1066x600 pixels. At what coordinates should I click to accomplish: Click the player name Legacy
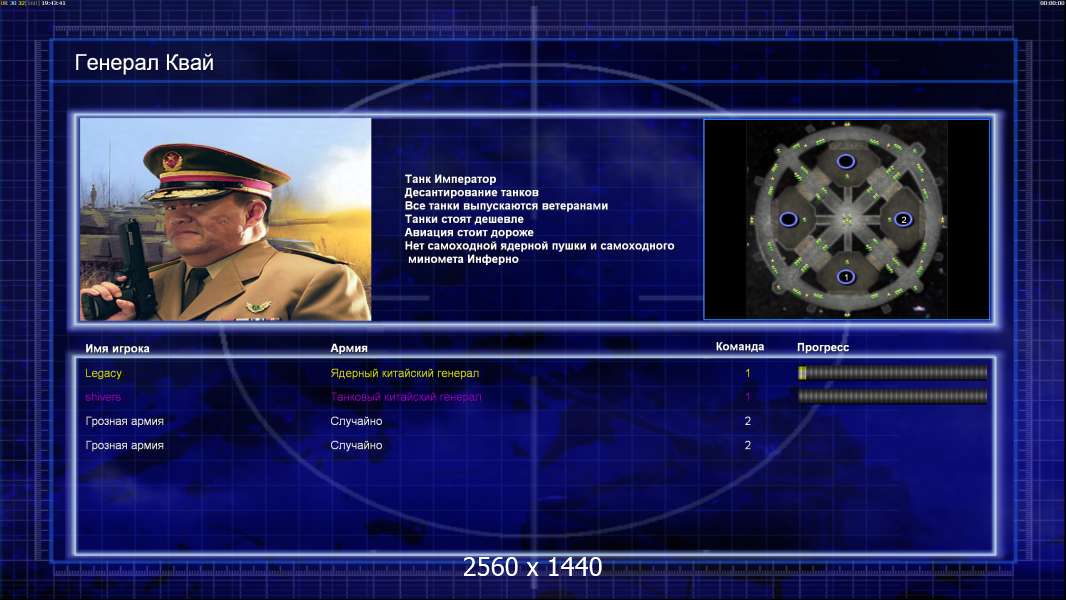pos(103,373)
